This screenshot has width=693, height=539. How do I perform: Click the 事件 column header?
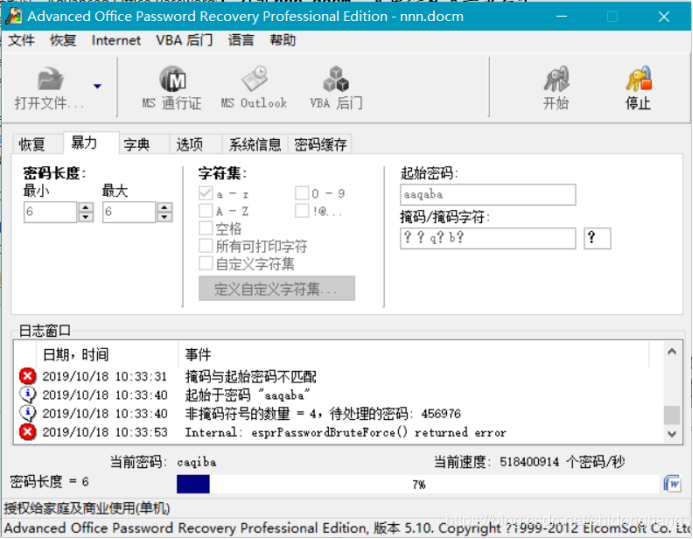pyautogui.click(x=414, y=354)
